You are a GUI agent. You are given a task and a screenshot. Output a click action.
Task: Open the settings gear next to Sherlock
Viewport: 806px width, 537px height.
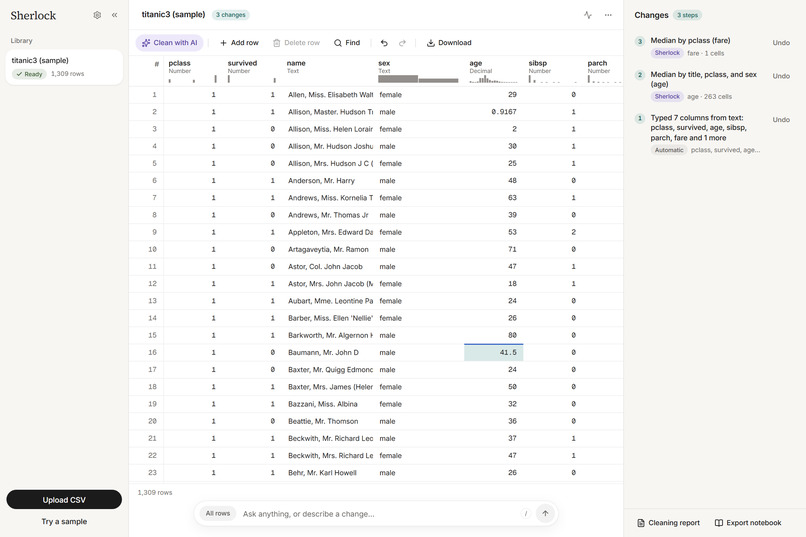tap(97, 15)
